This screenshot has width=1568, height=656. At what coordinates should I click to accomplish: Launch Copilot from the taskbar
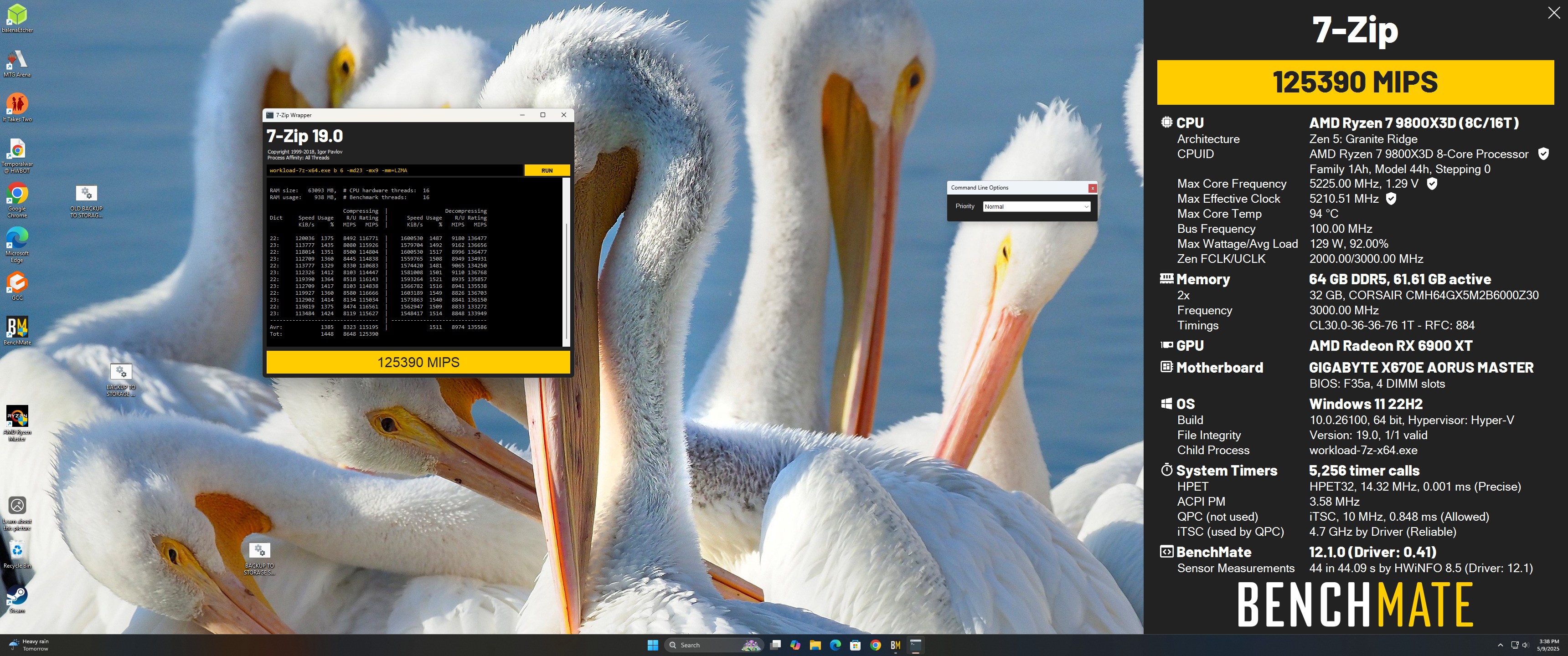tap(795, 645)
